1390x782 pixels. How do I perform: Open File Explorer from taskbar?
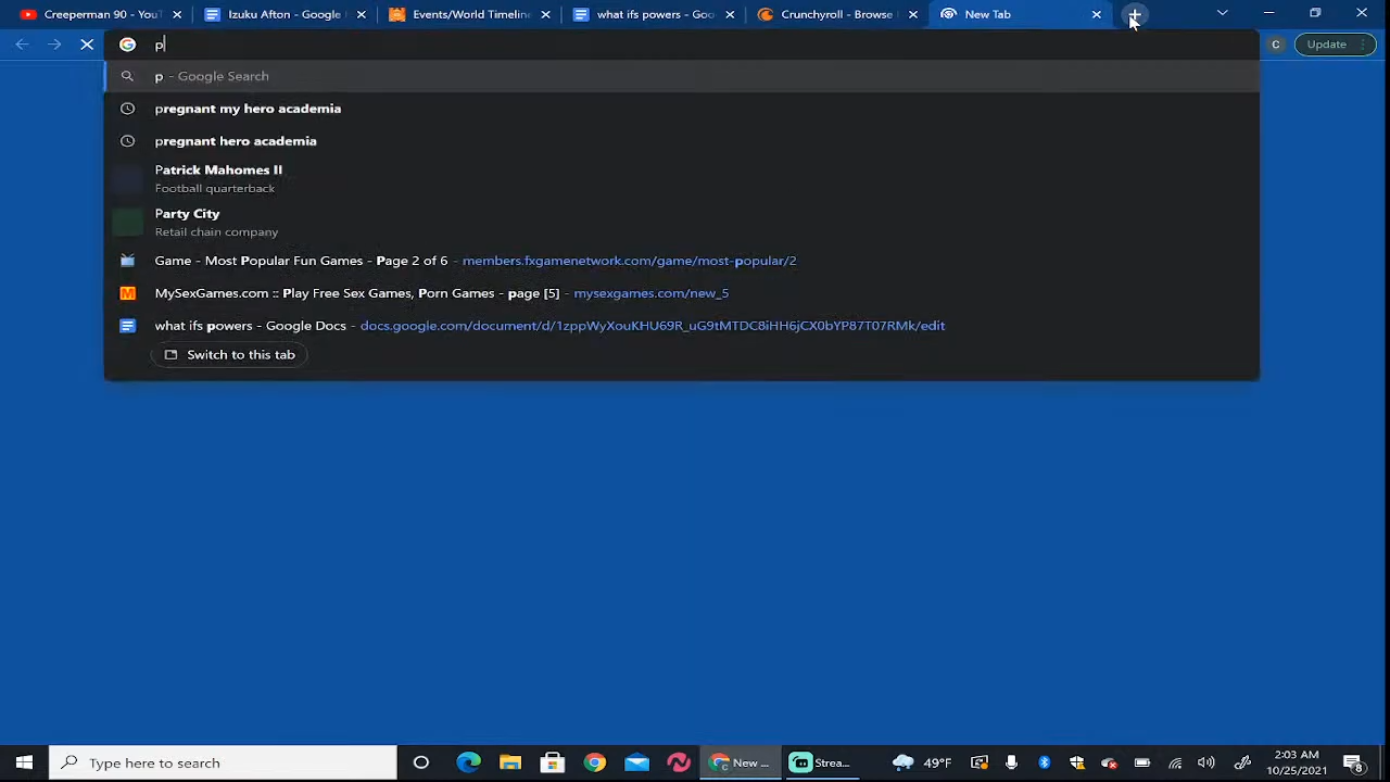pyautogui.click(x=510, y=763)
